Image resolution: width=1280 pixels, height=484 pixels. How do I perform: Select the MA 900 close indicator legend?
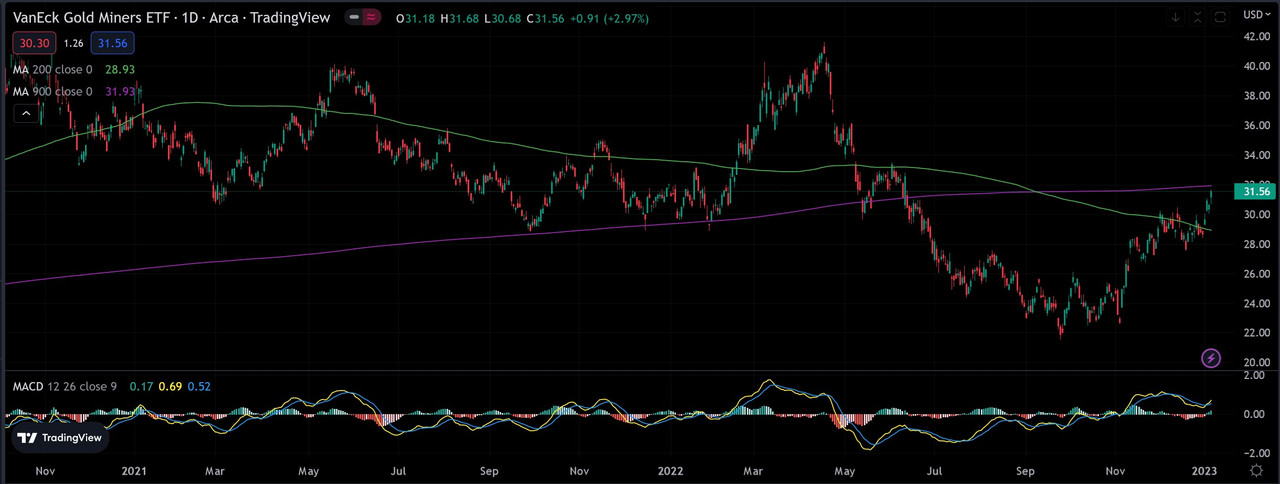pyautogui.click(x=52, y=92)
